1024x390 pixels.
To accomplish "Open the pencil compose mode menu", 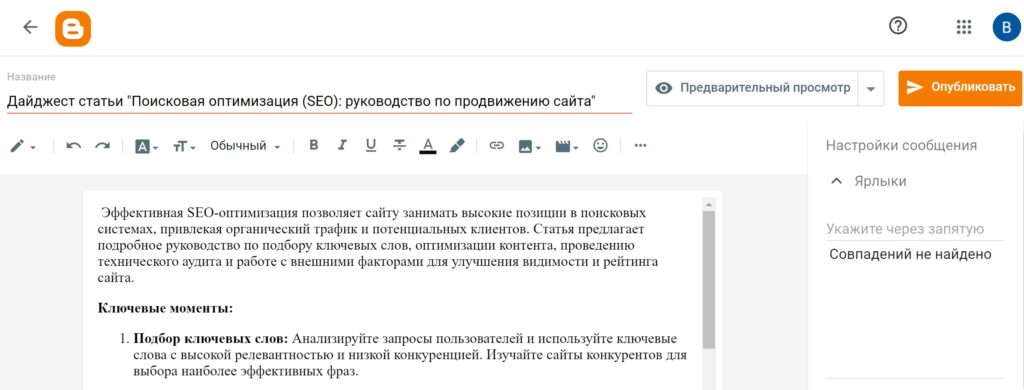I will click(x=23, y=146).
